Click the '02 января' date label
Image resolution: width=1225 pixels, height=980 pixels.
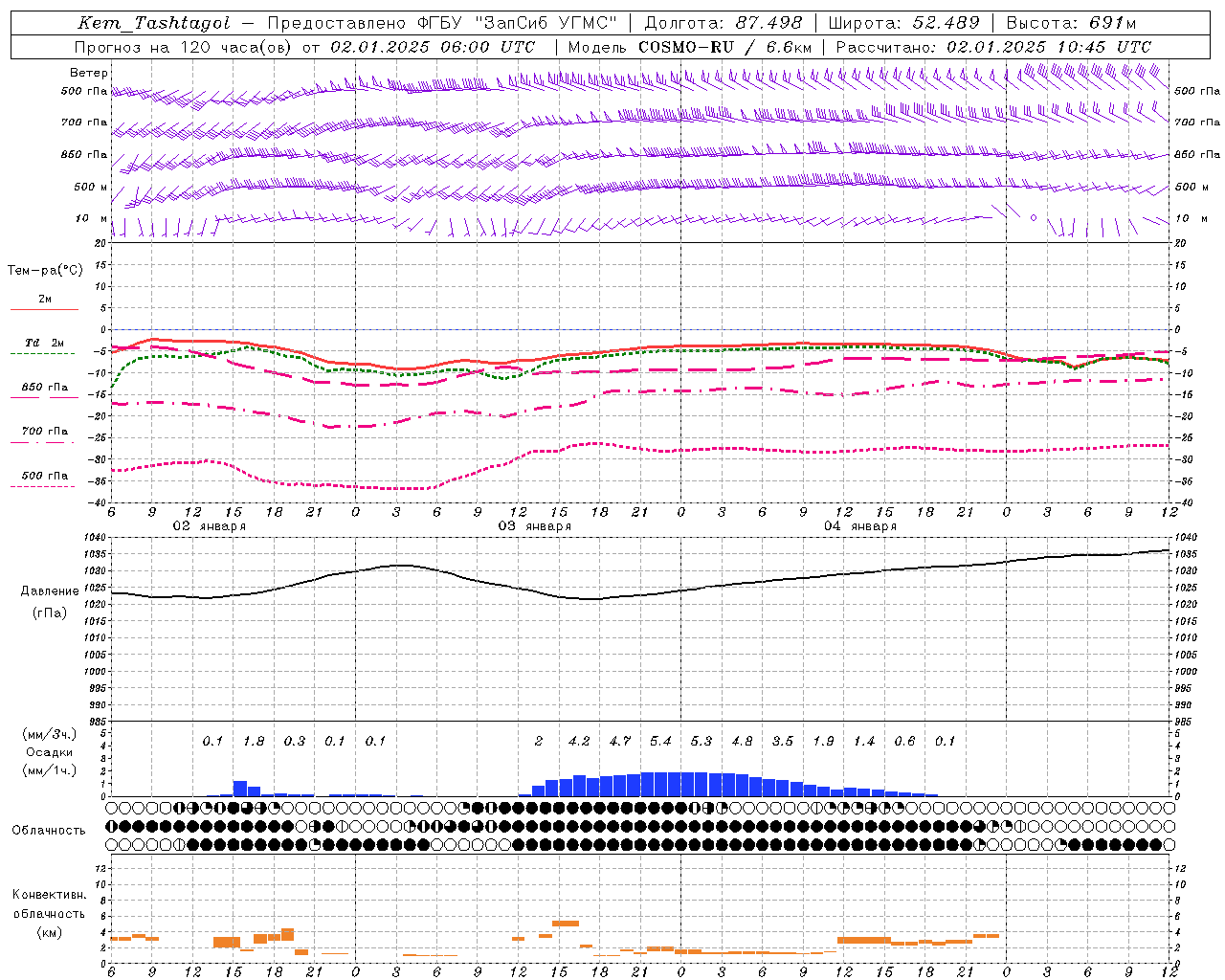209,526
